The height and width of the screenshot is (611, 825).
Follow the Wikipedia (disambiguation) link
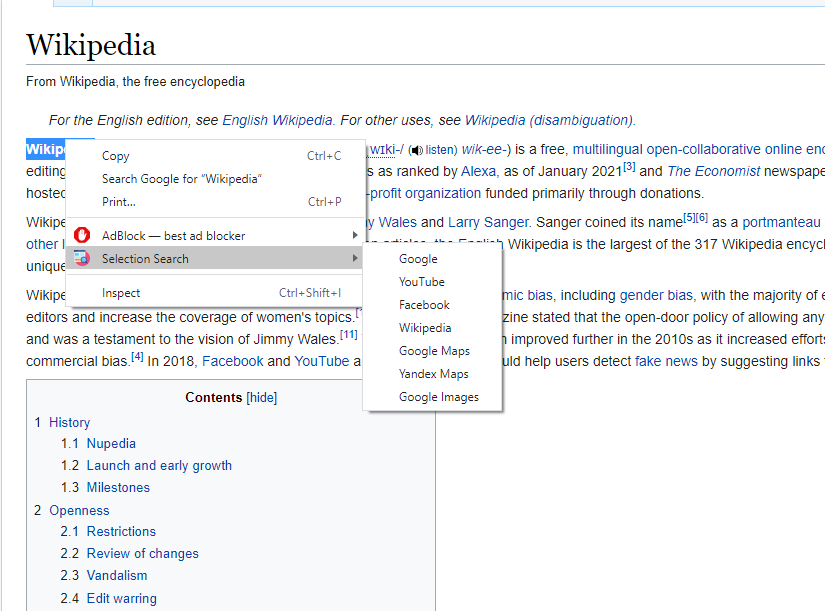click(549, 120)
